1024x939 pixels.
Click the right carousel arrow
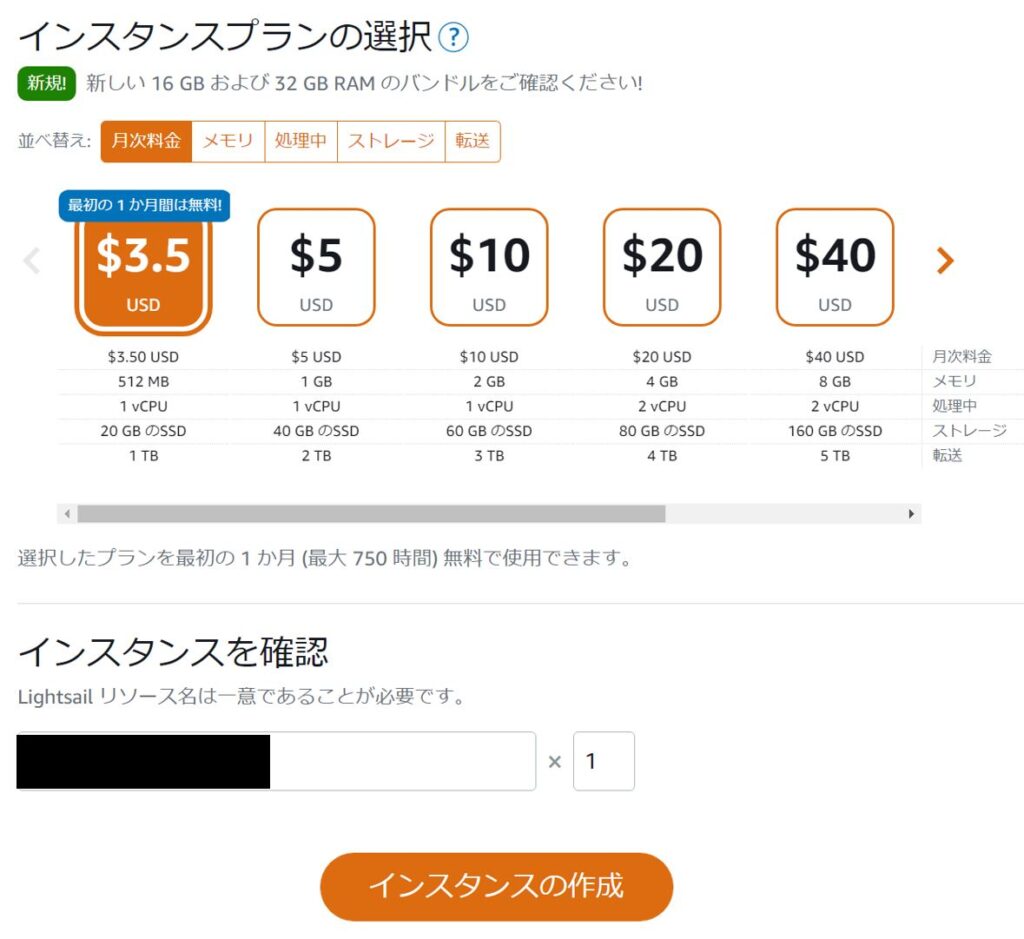coord(944,261)
